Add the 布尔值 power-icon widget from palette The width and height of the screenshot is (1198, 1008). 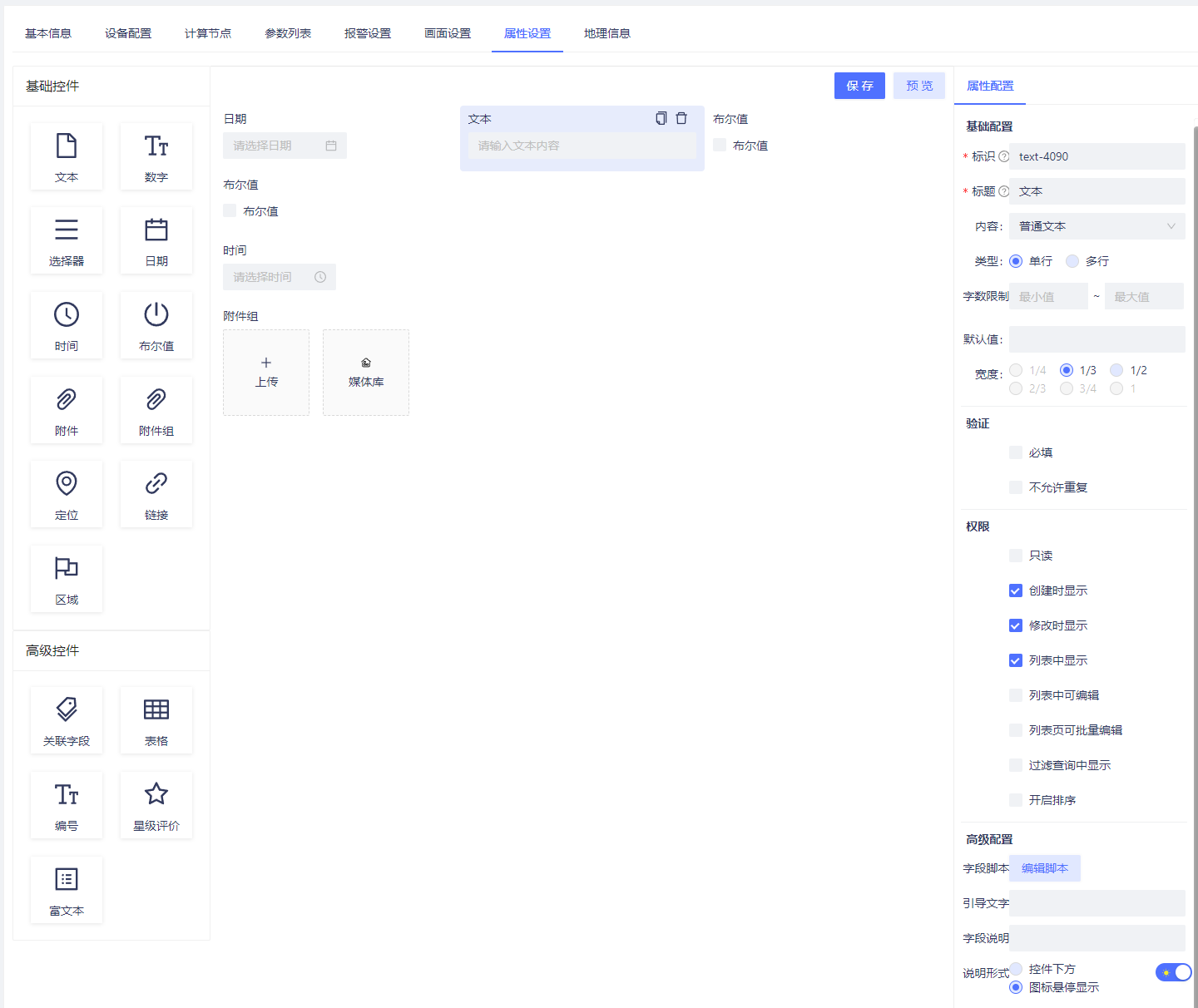click(156, 325)
